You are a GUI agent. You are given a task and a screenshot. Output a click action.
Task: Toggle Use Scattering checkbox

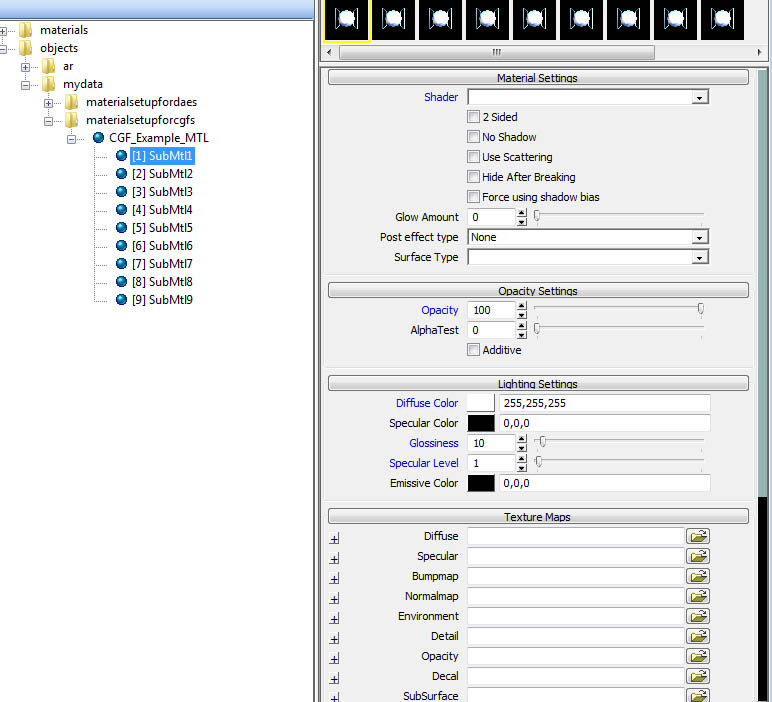(473, 157)
